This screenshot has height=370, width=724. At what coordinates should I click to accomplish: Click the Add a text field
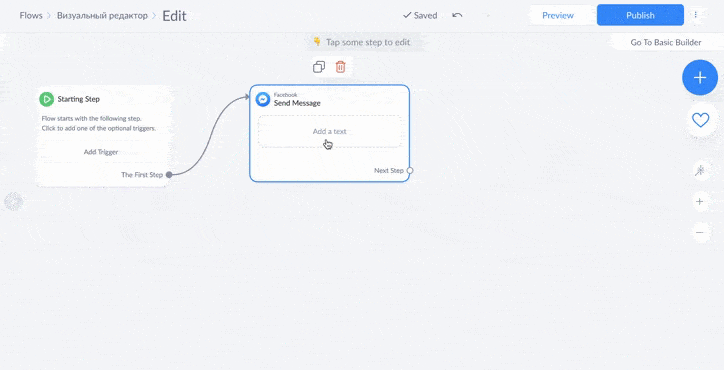click(329, 131)
